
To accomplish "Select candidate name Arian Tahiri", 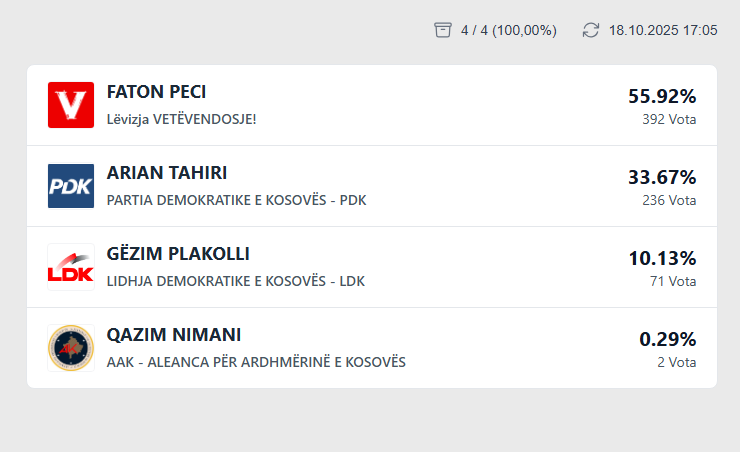I will pyautogui.click(x=160, y=173).
